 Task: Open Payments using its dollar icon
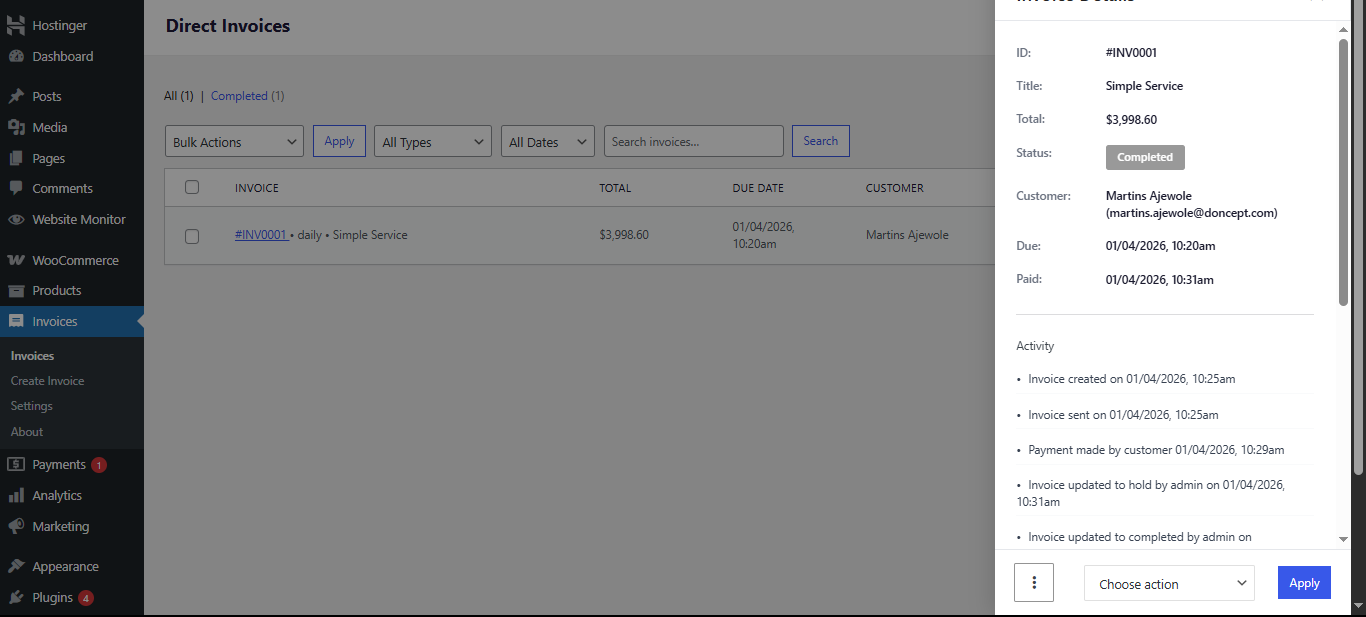point(15,464)
